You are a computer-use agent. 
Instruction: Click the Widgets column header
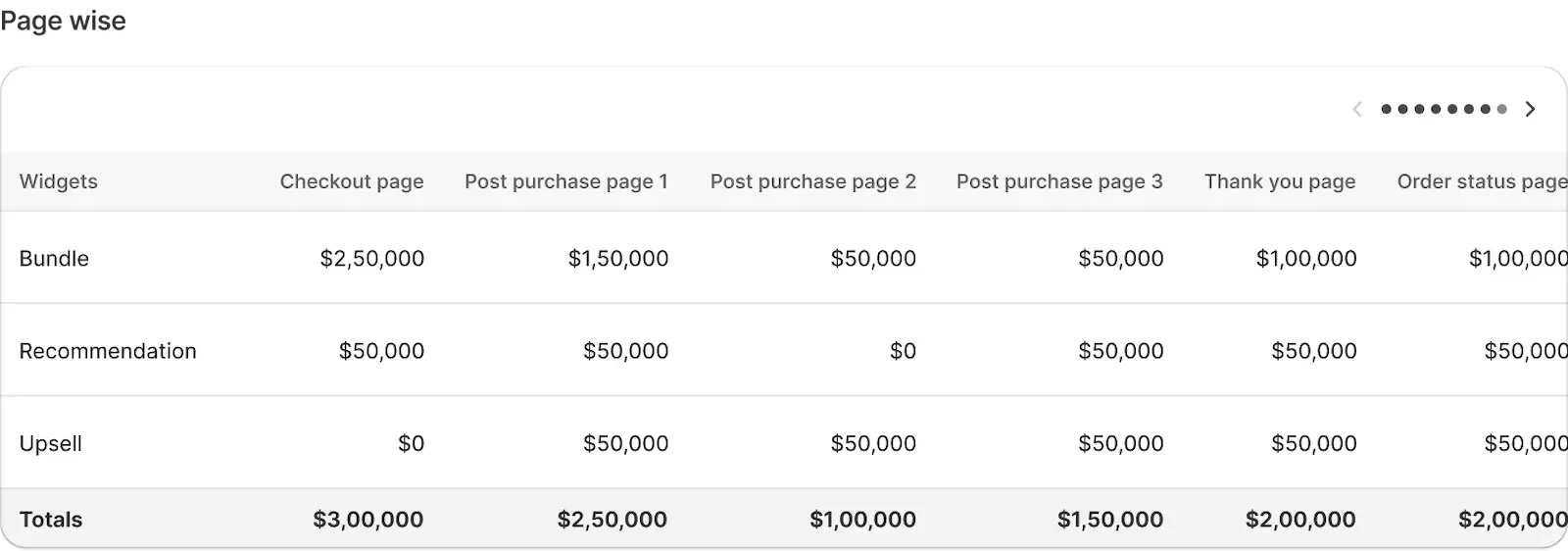point(59,181)
